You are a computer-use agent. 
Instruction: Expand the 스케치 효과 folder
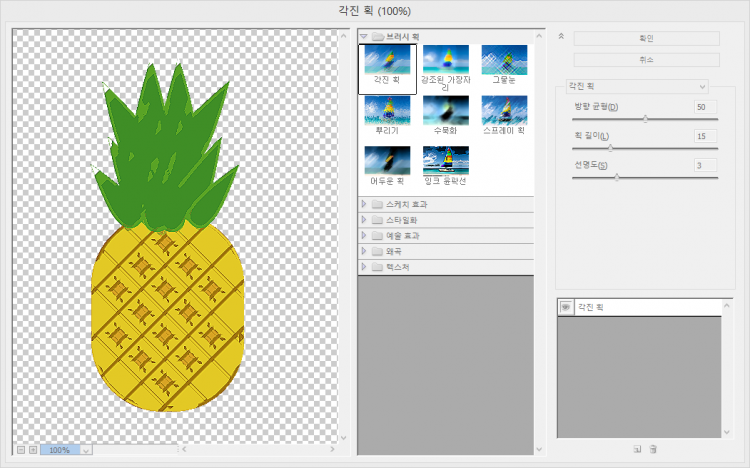click(x=364, y=204)
